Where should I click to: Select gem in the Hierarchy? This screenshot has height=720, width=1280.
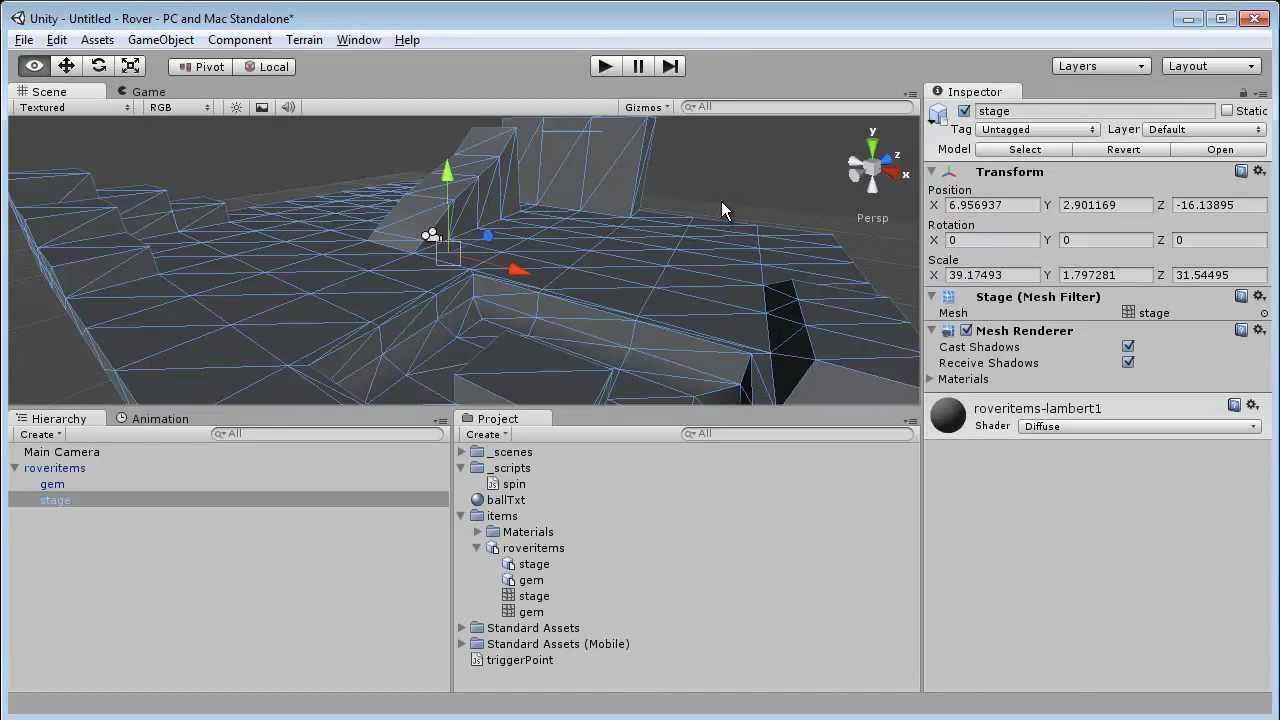(x=52, y=484)
